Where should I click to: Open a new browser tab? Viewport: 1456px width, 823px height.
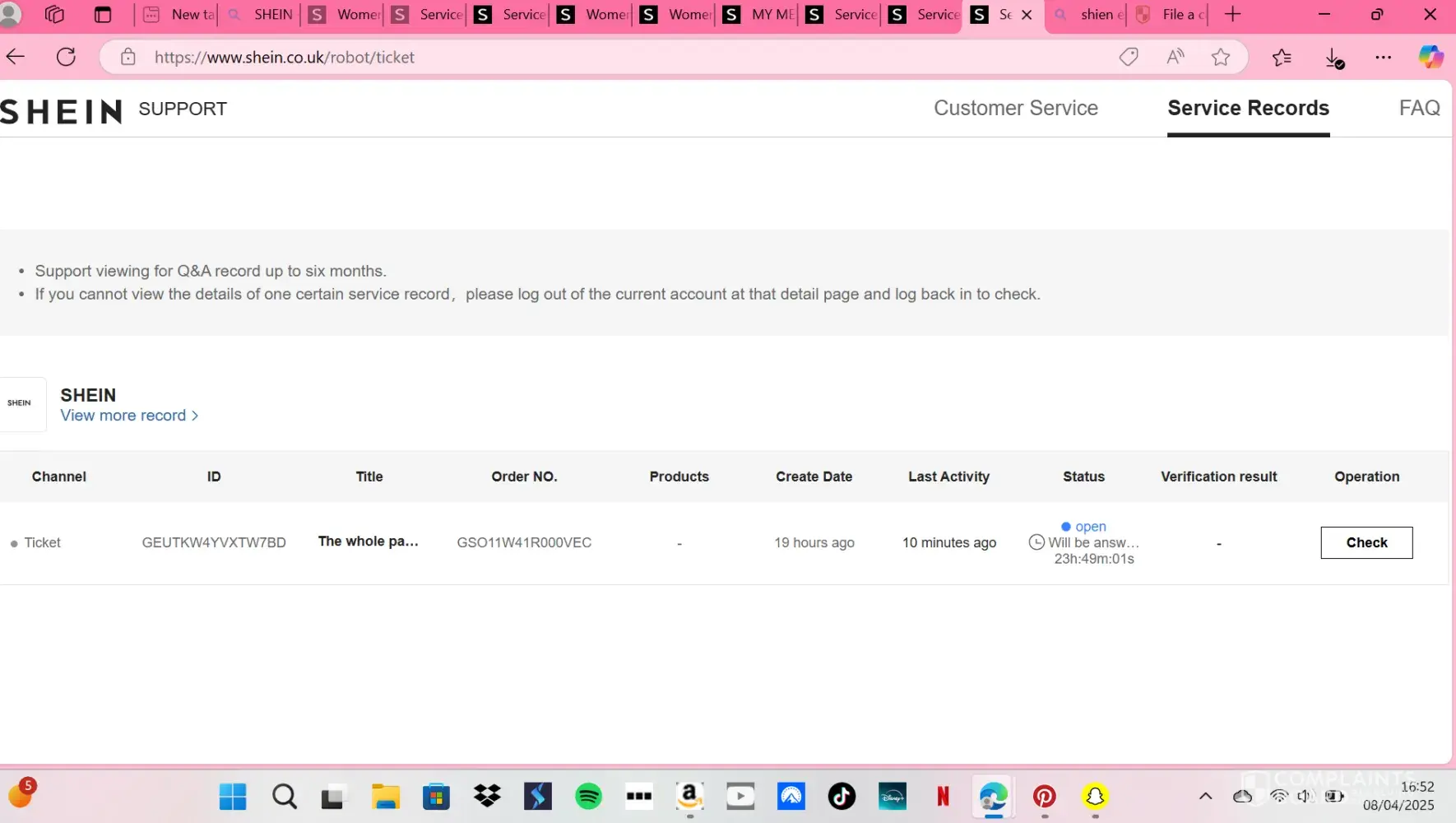click(1232, 15)
